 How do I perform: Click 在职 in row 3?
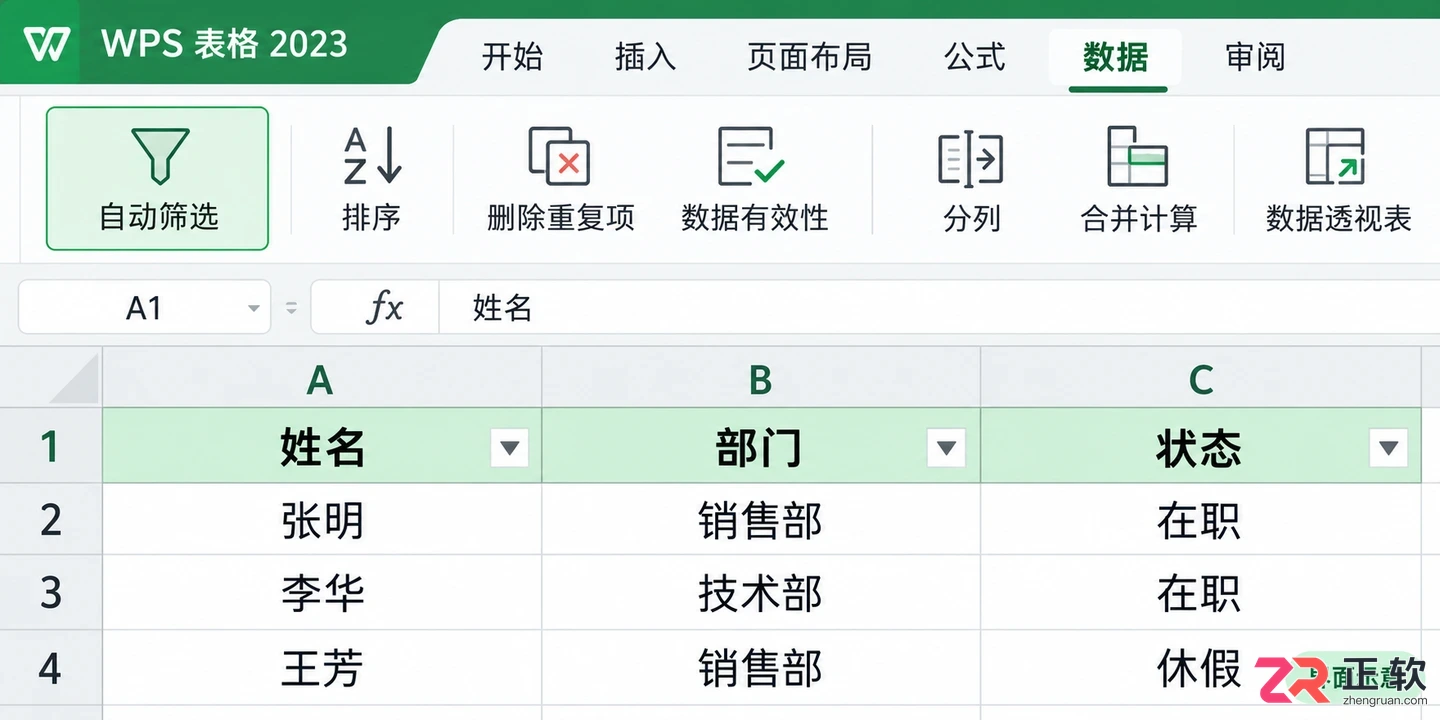pos(1201,593)
